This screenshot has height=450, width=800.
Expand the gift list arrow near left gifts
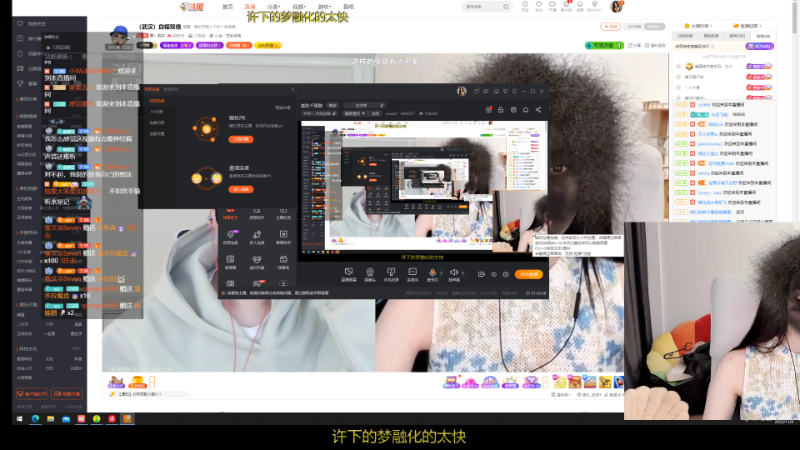pyautogui.click(x=152, y=381)
